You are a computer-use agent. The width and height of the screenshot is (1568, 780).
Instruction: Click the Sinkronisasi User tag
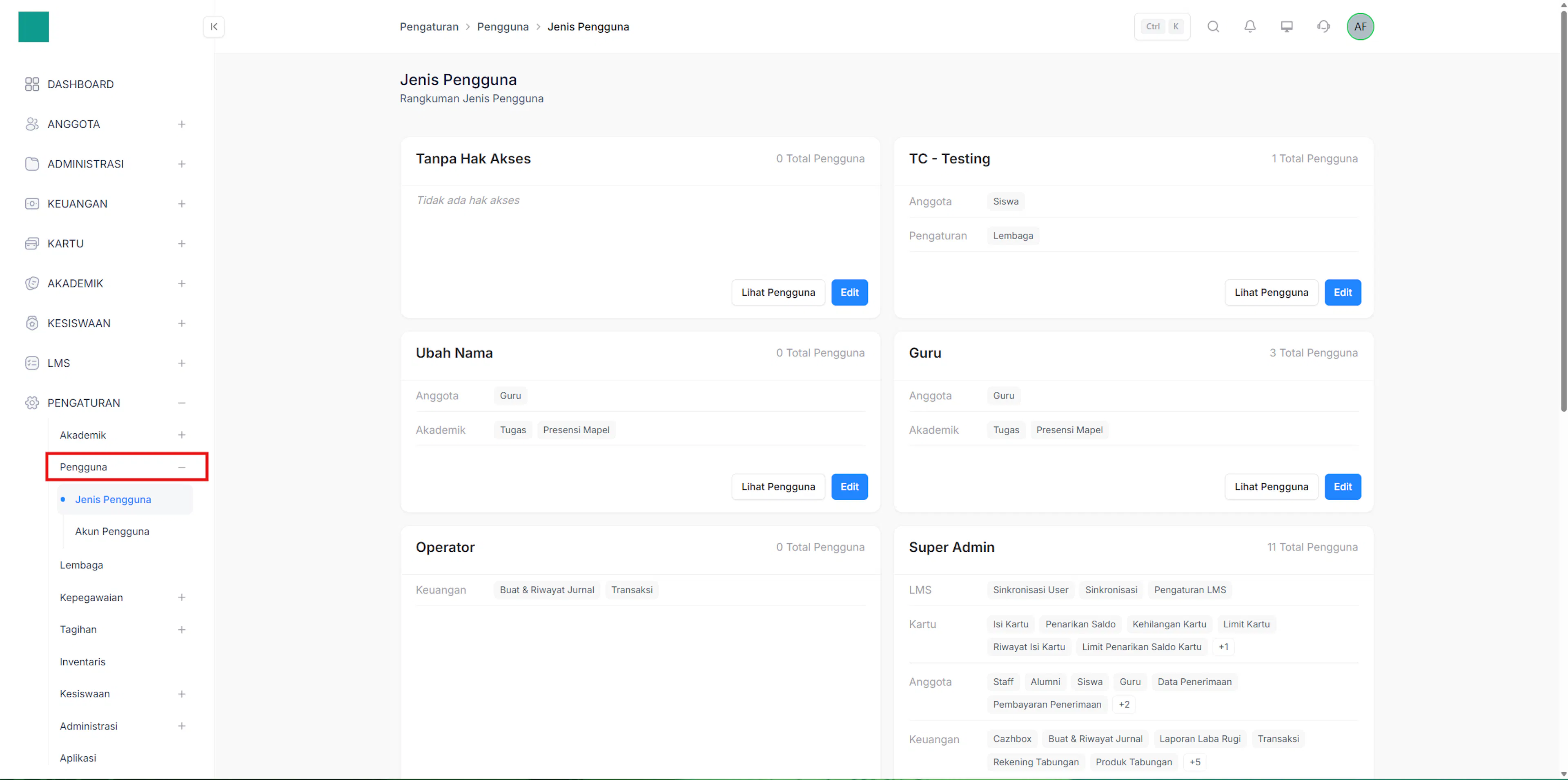click(x=1030, y=590)
